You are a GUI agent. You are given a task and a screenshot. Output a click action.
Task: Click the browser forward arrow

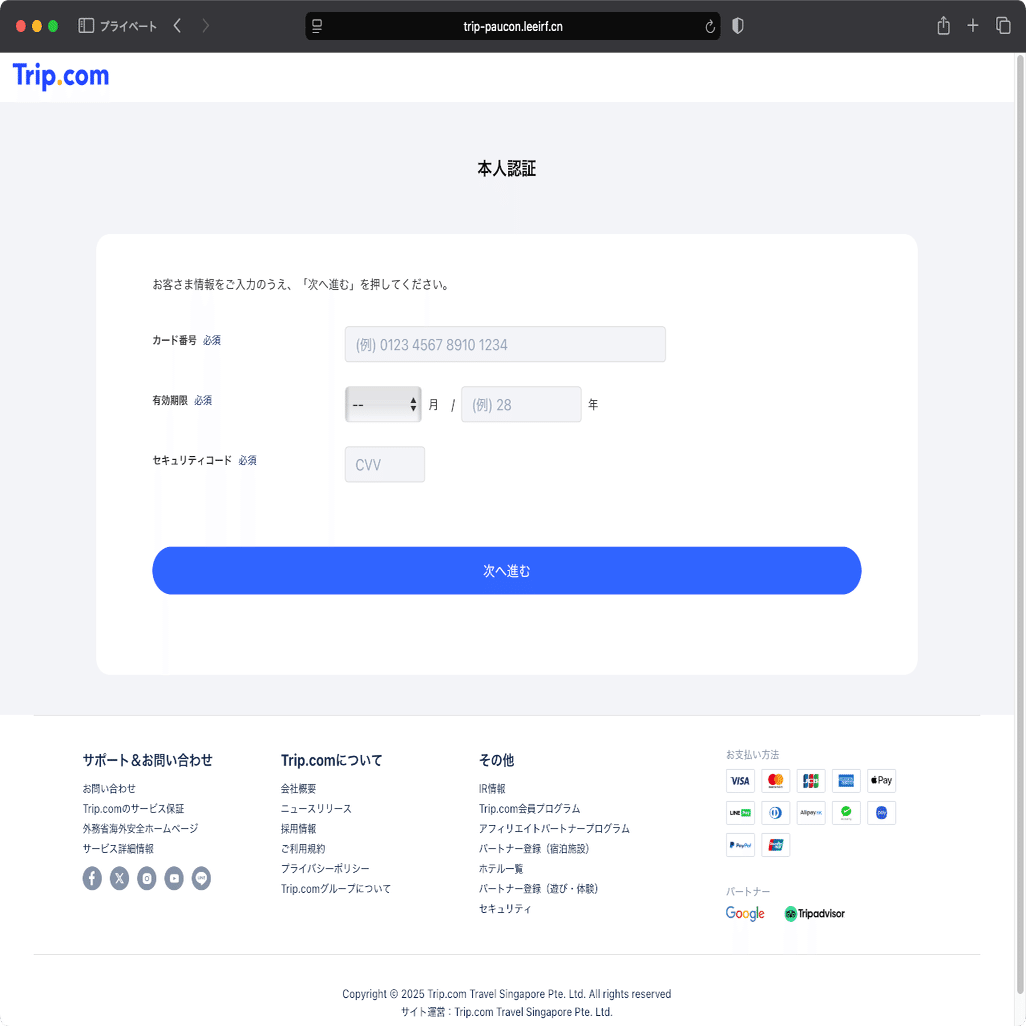(205, 26)
